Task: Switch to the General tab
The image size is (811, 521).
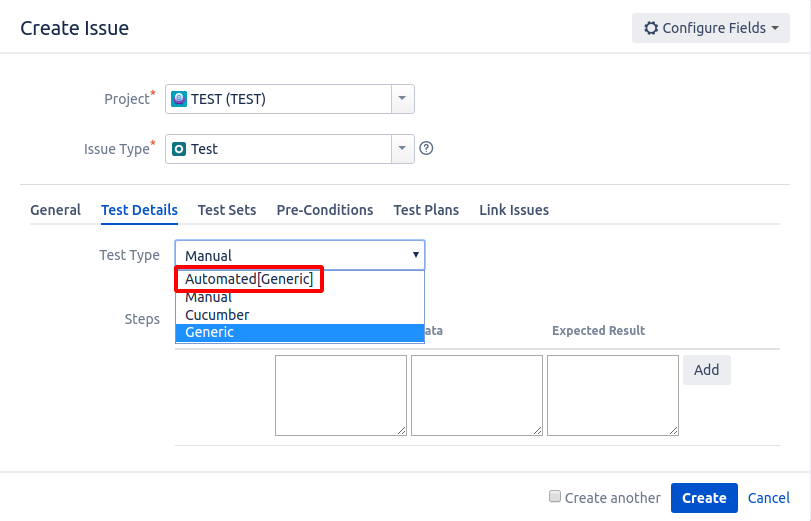Action: (55, 210)
